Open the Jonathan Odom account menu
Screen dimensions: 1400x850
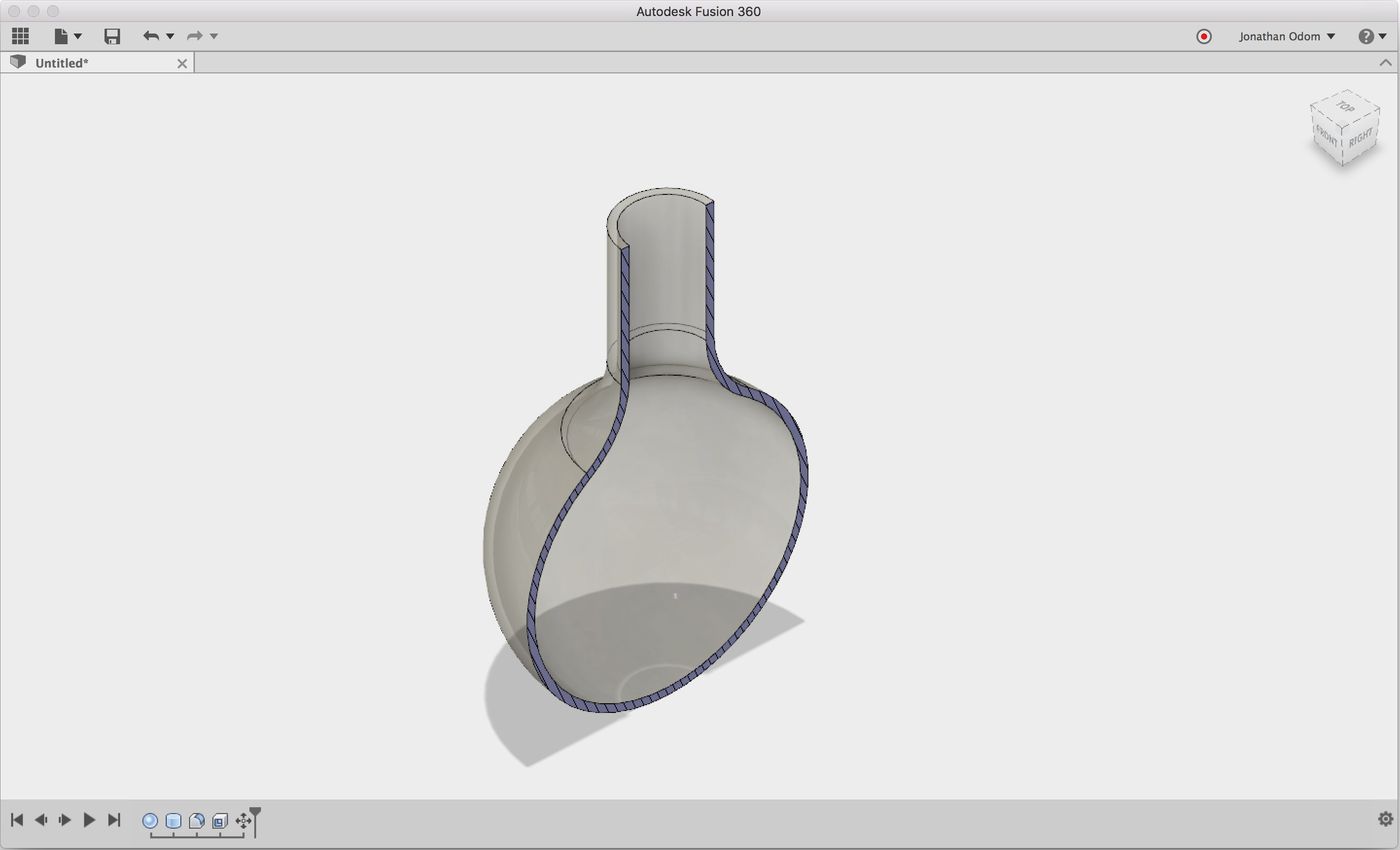point(1286,36)
